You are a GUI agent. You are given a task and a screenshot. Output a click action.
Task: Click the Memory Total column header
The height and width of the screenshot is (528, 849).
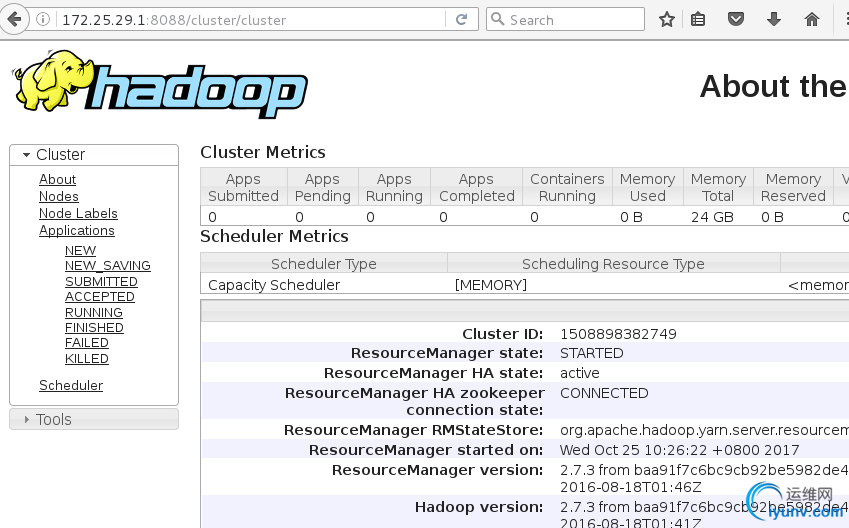(719, 187)
